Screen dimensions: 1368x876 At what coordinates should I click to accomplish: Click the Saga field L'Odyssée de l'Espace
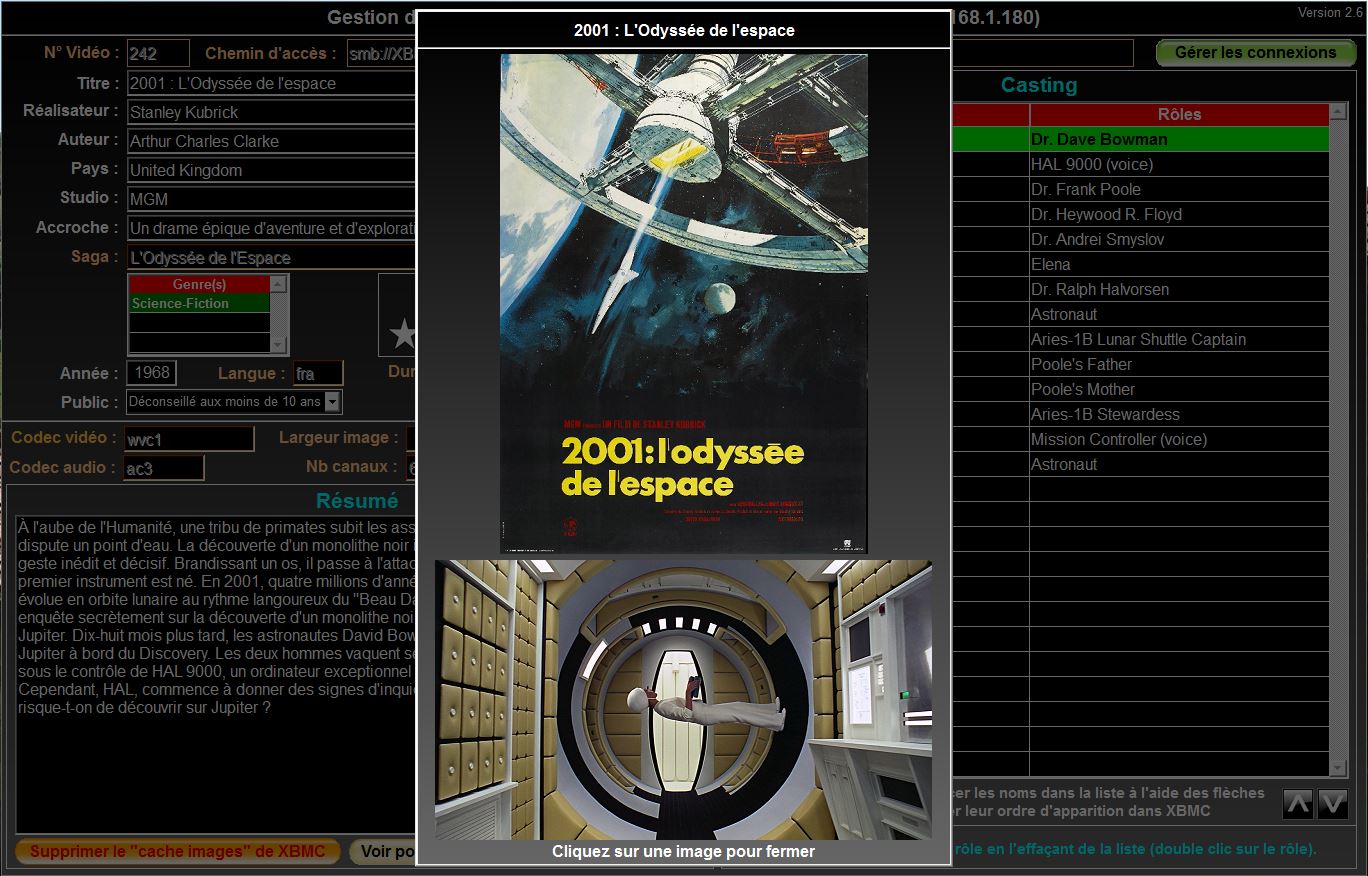pyautogui.click(x=271, y=257)
